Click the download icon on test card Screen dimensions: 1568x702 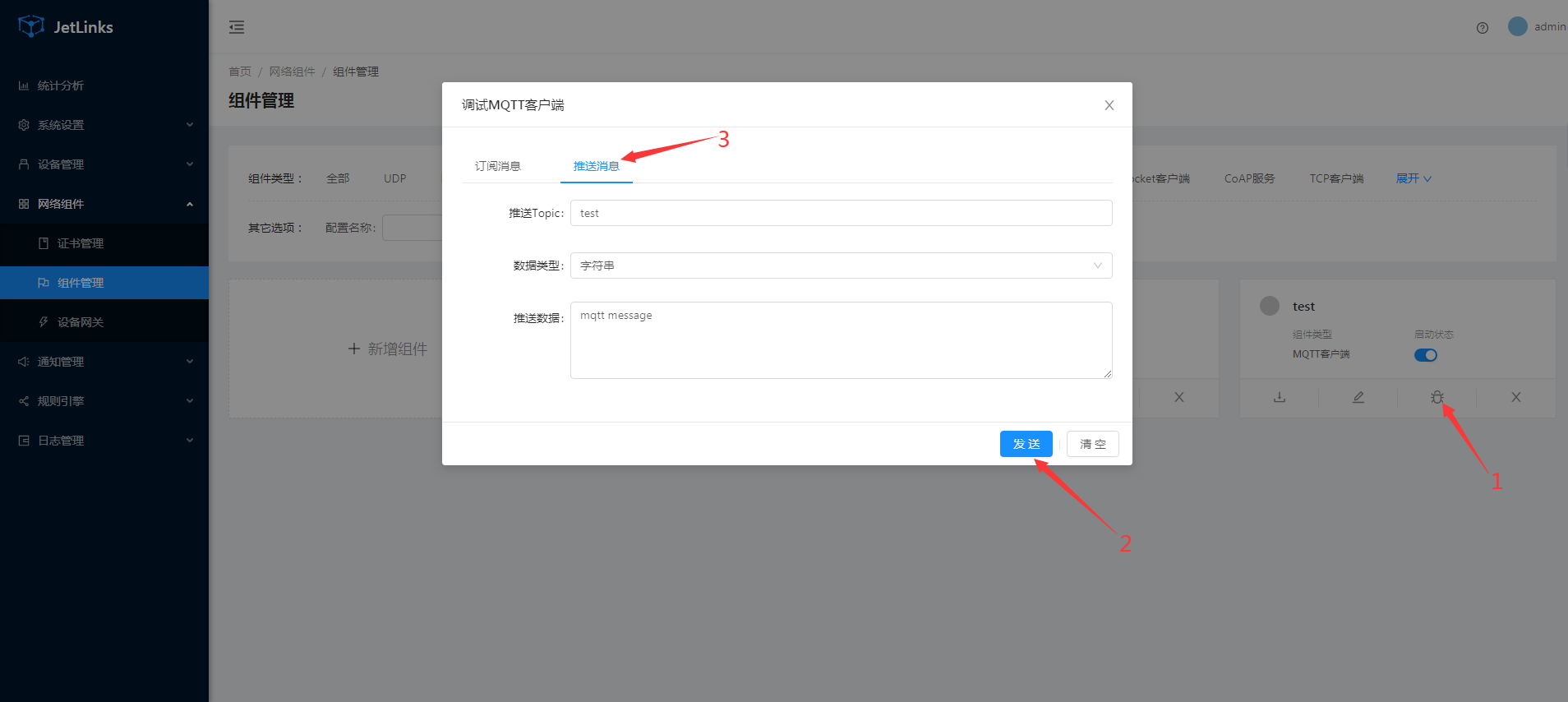pyautogui.click(x=1280, y=397)
